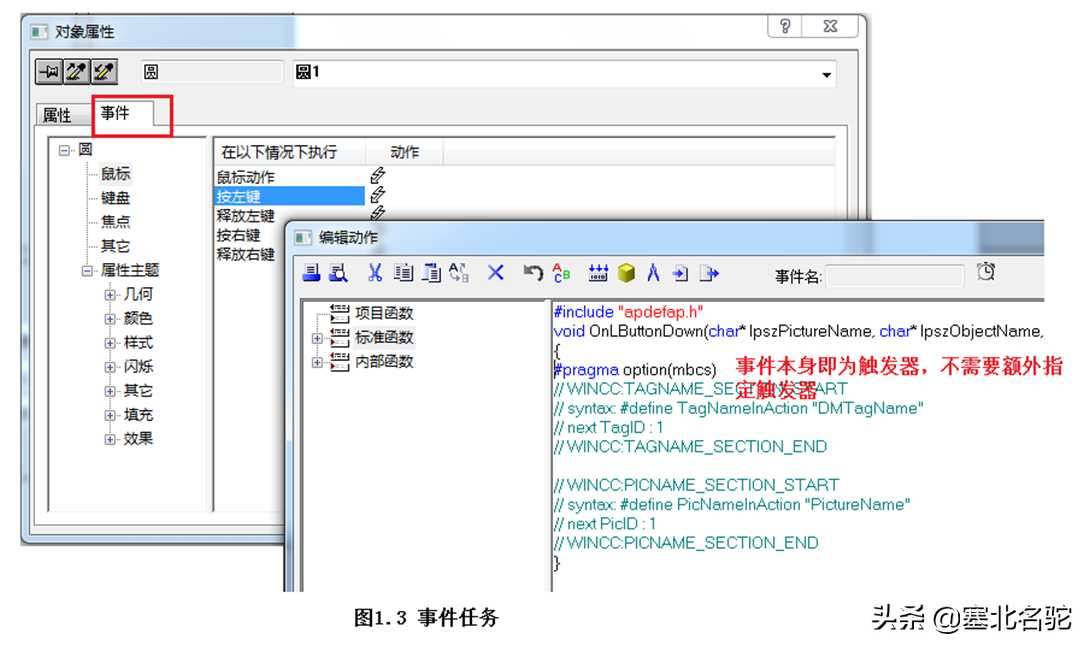The width and height of the screenshot is (1091, 651).
Task: Click the 动作 column header
Action: [404, 152]
